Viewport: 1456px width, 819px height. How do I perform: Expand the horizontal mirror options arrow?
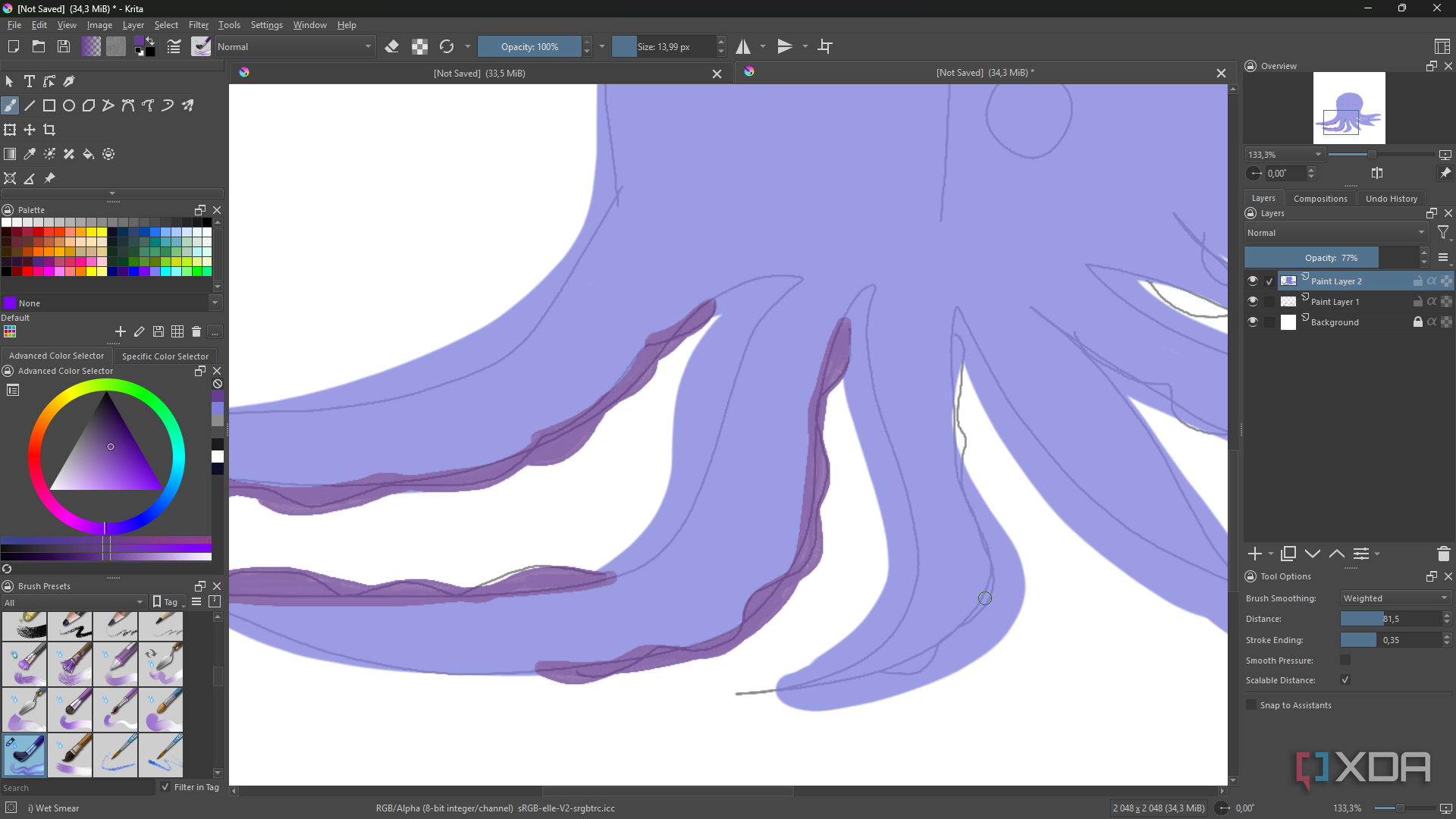[763, 46]
